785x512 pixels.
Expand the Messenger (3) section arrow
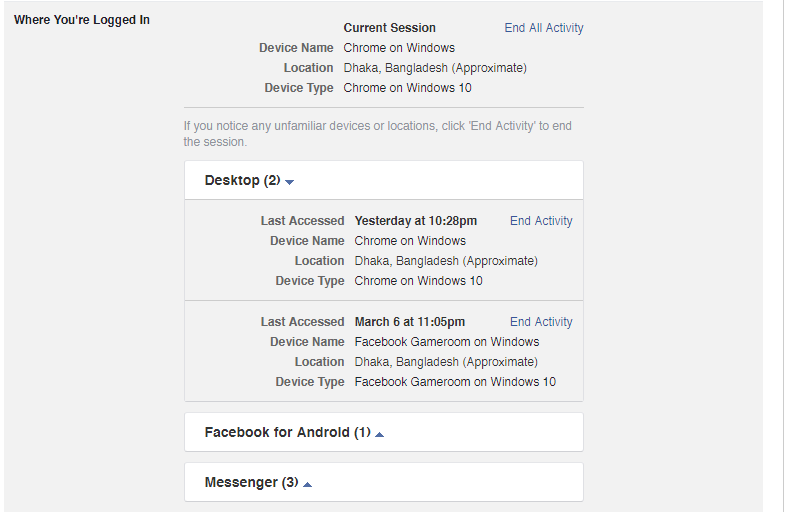click(307, 484)
